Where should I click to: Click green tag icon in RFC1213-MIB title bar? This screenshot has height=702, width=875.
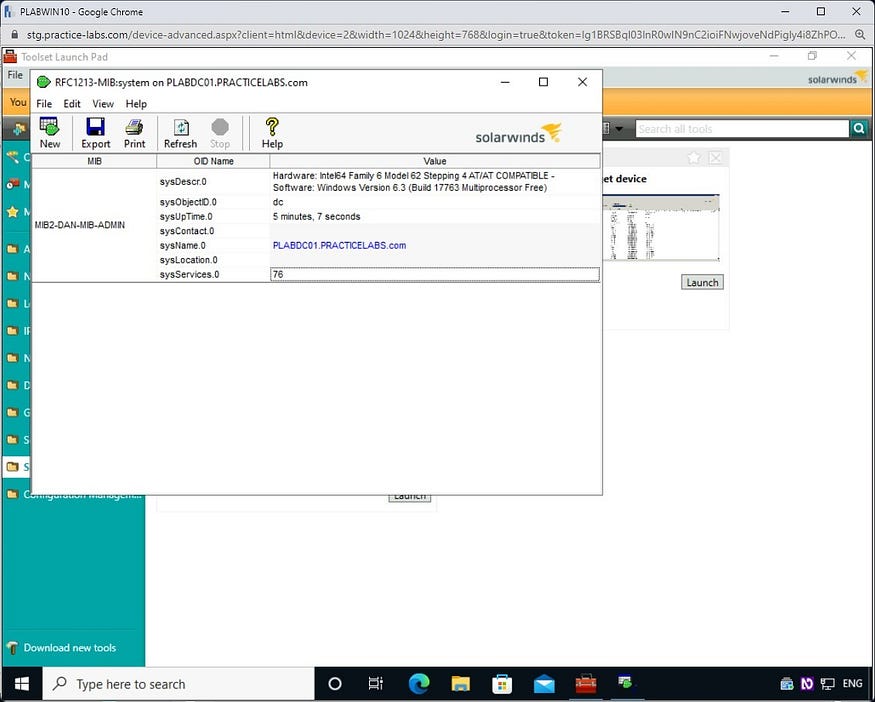click(x=44, y=83)
